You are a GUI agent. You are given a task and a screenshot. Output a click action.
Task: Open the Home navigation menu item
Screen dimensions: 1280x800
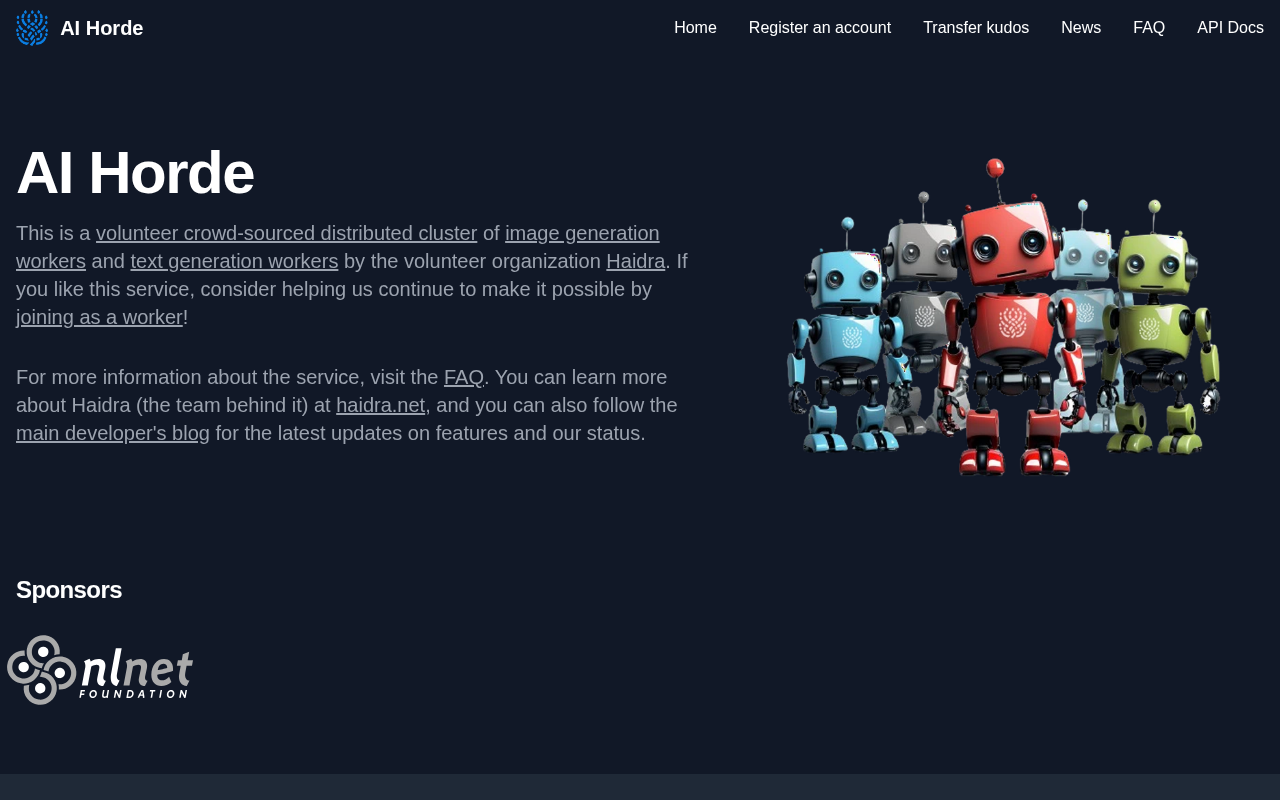(x=695, y=26)
